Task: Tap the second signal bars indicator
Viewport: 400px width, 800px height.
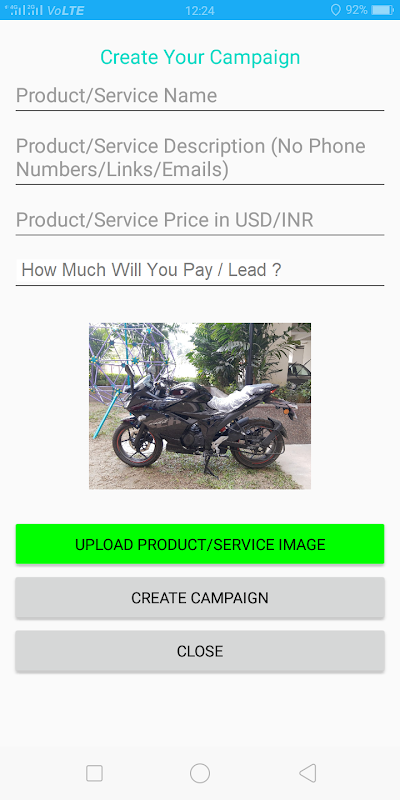Action: click(x=34, y=10)
